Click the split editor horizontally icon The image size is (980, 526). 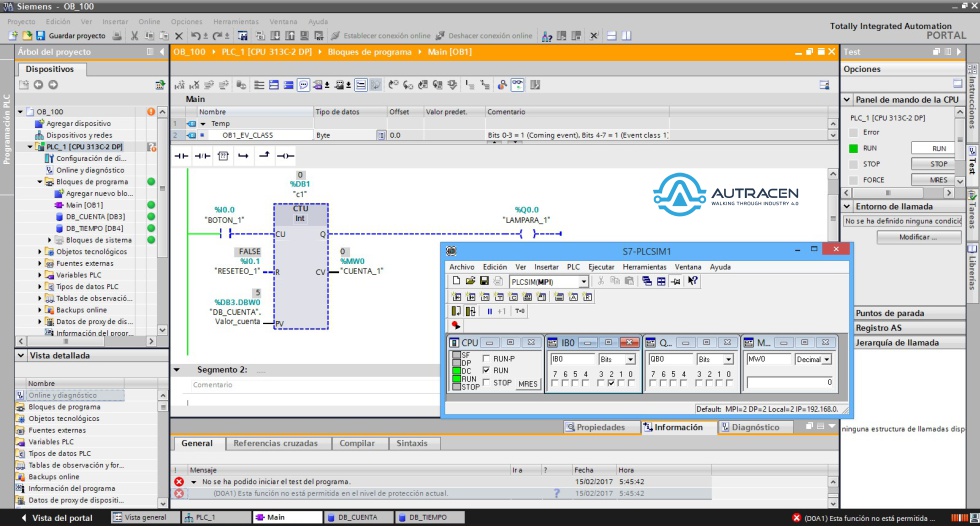(x=611, y=36)
